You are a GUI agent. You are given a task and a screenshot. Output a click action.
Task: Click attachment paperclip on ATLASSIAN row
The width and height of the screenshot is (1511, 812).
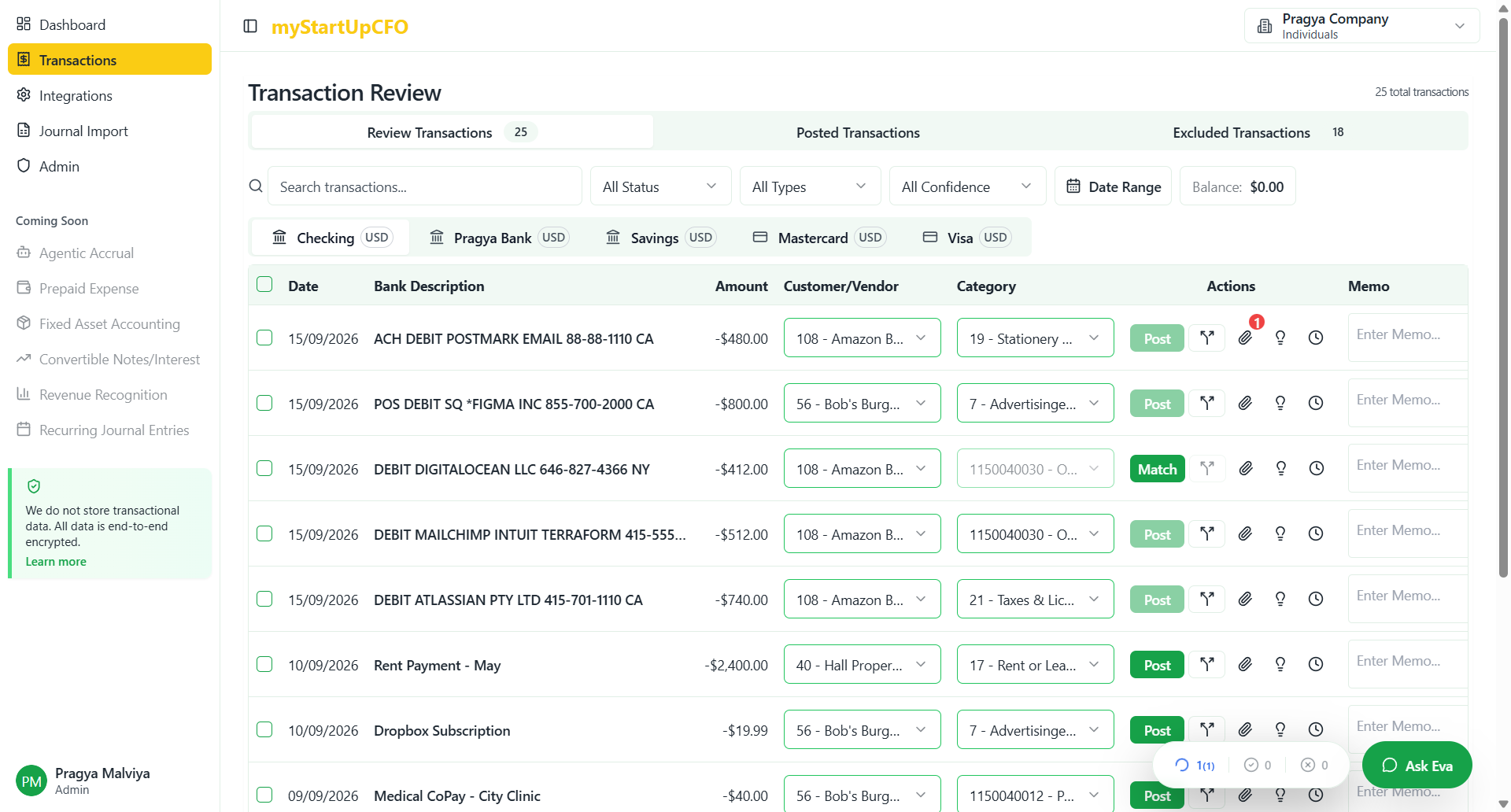pos(1245,600)
